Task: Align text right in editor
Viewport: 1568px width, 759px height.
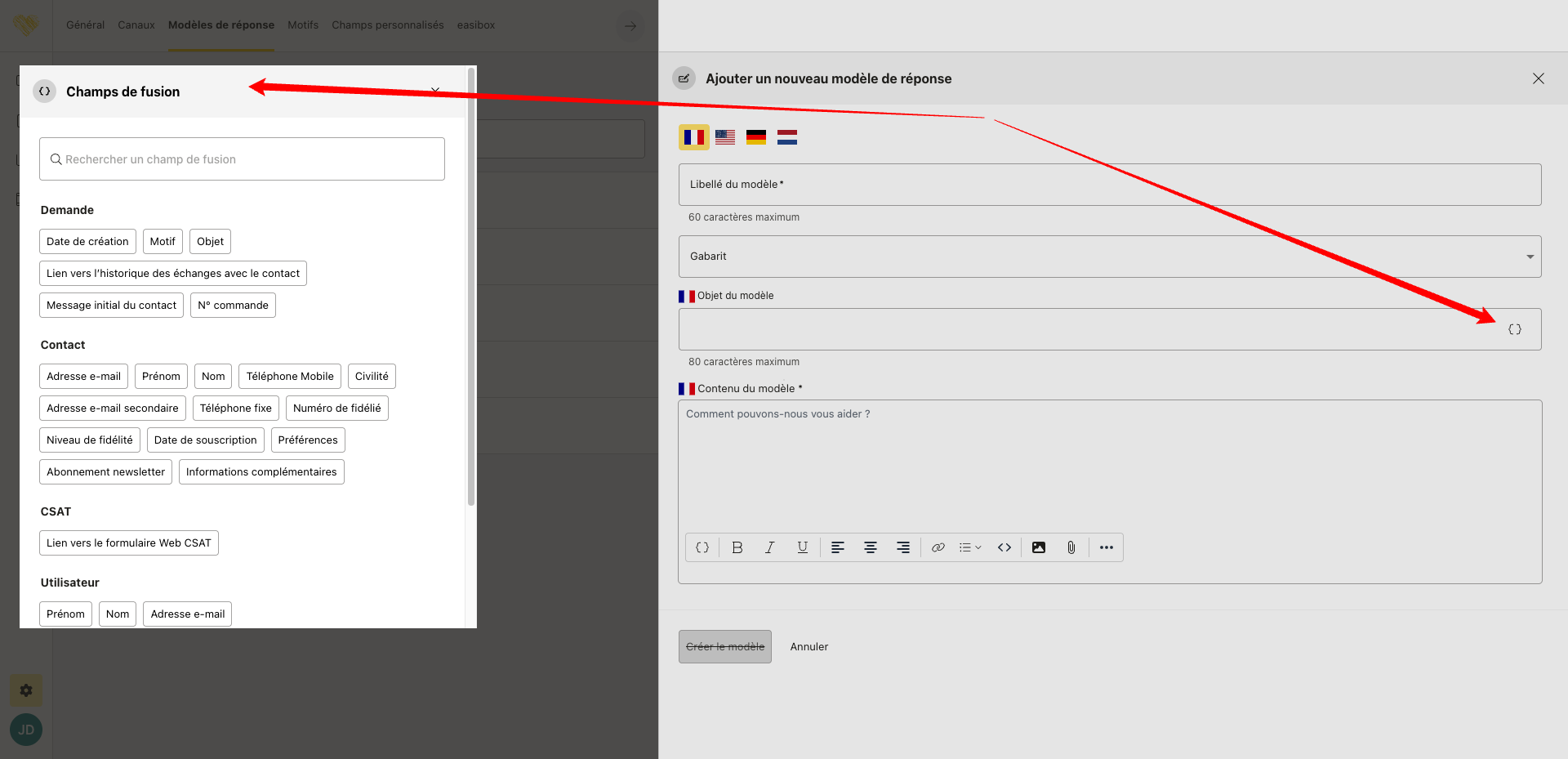Action: pyautogui.click(x=903, y=547)
